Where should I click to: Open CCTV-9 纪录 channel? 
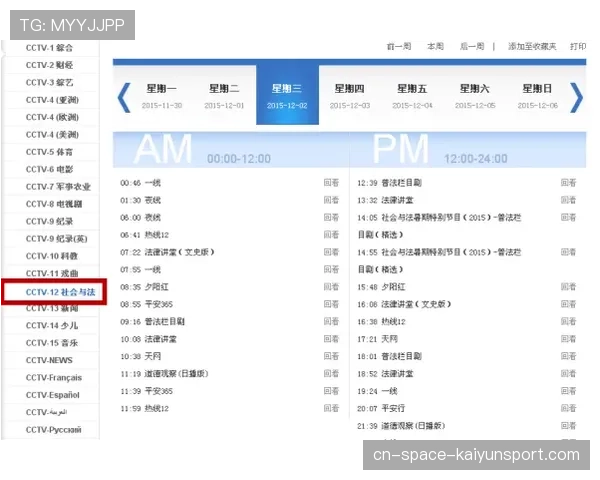(x=49, y=221)
